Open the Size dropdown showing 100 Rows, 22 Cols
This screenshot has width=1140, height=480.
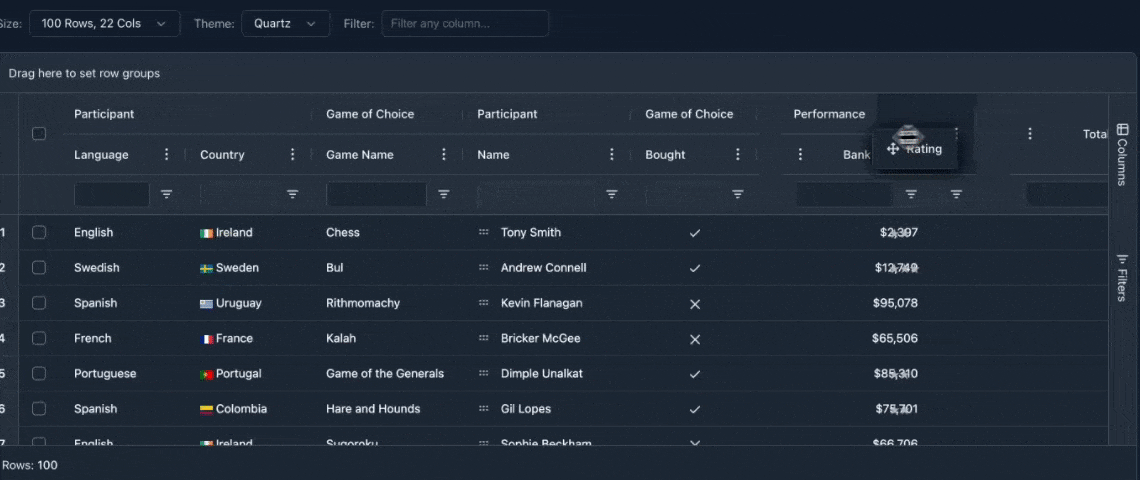tap(104, 23)
